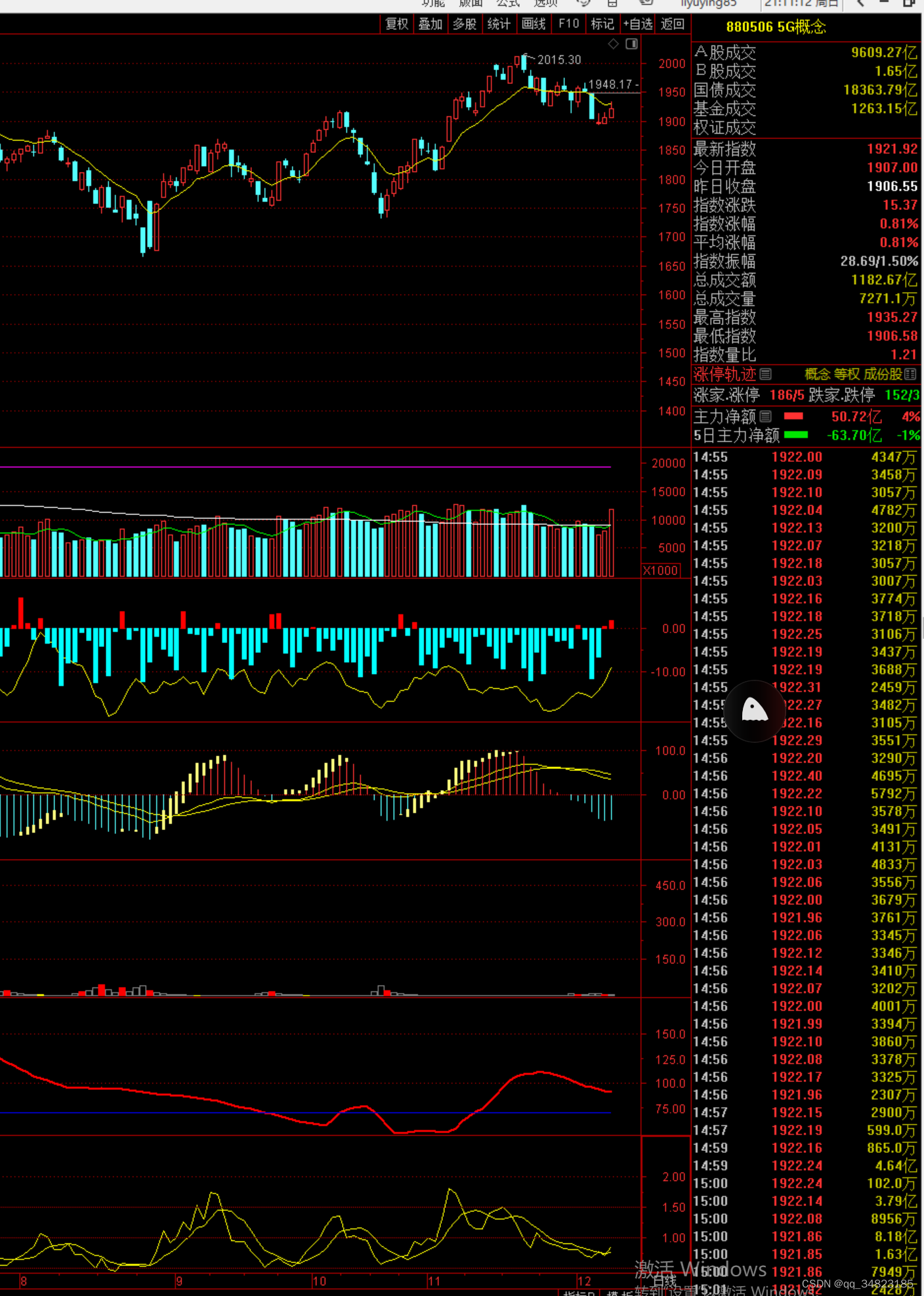Click the floating round ghost icon
Viewport: 924px width, 1296px height.
(755, 711)
